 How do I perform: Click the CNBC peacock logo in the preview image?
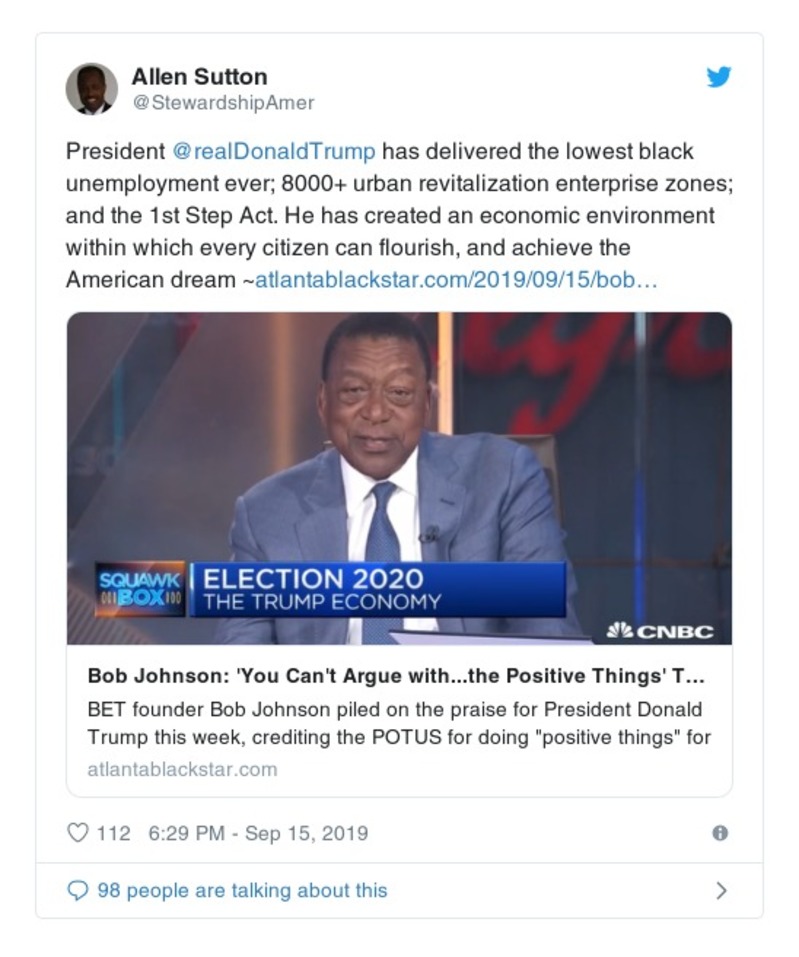point(659,631)
